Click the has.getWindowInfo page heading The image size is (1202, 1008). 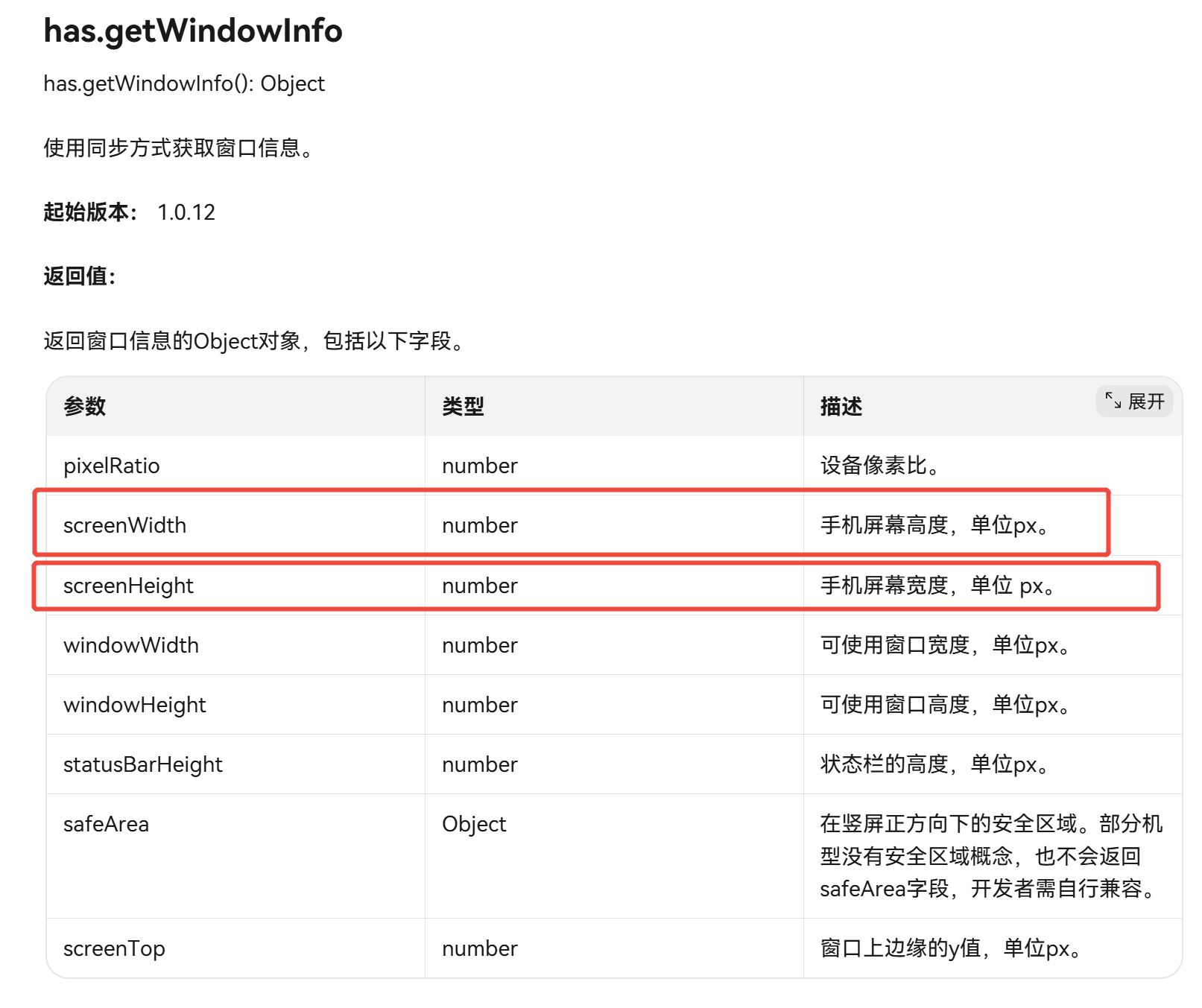(x=193, y=31)
